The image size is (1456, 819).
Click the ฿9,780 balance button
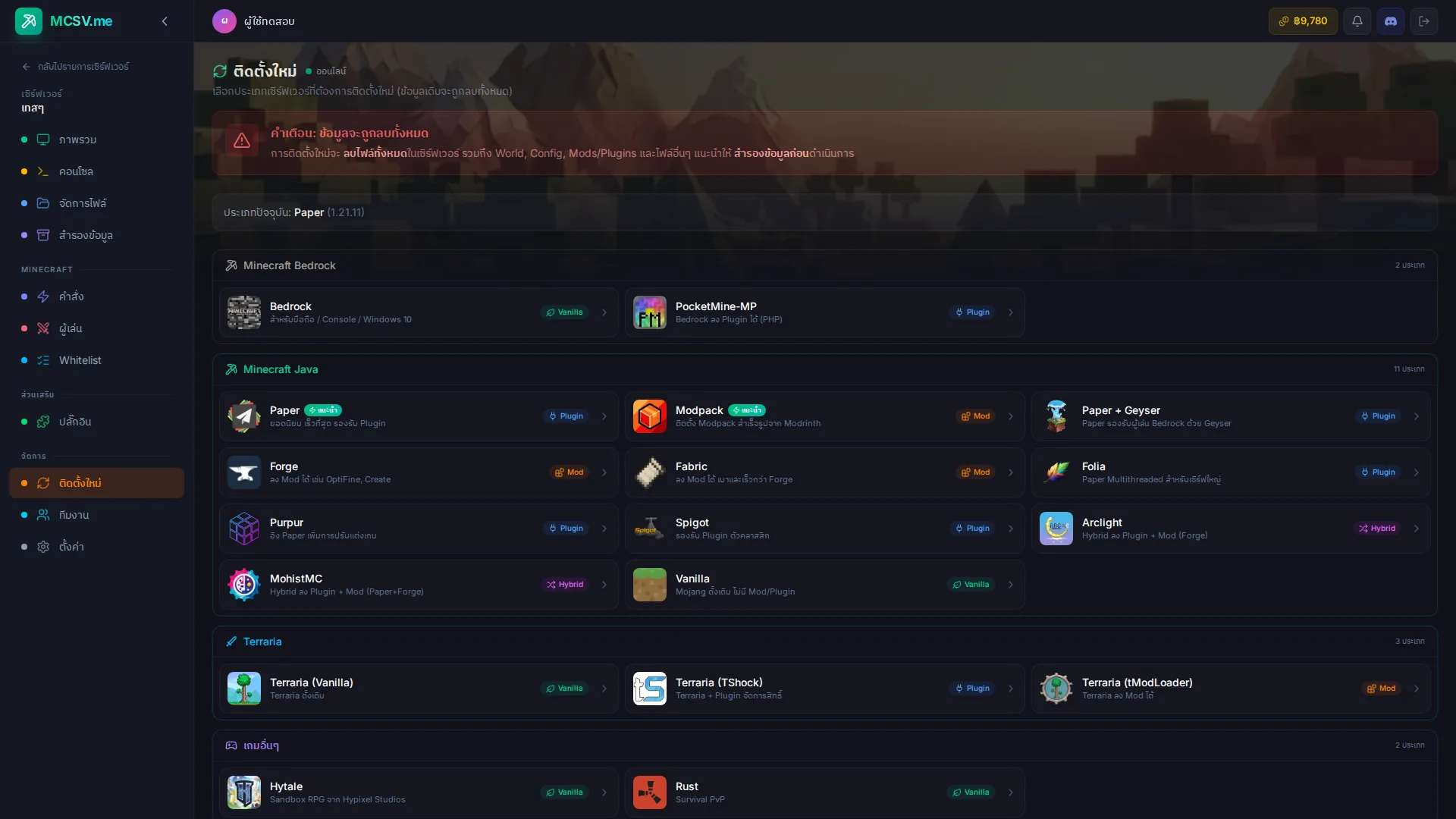[x=1302, y=21]
